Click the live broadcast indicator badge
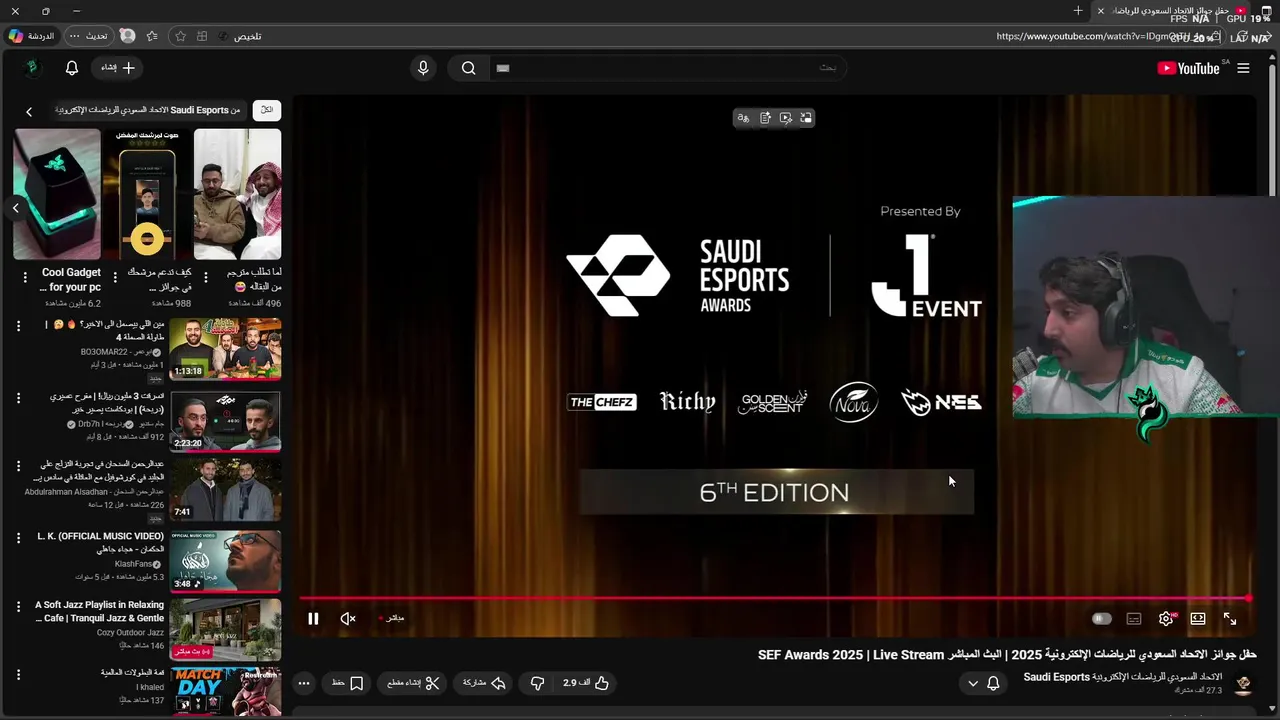Viewport: 1280px width, 720px height. pyautogui.click(x=392, y=619)
